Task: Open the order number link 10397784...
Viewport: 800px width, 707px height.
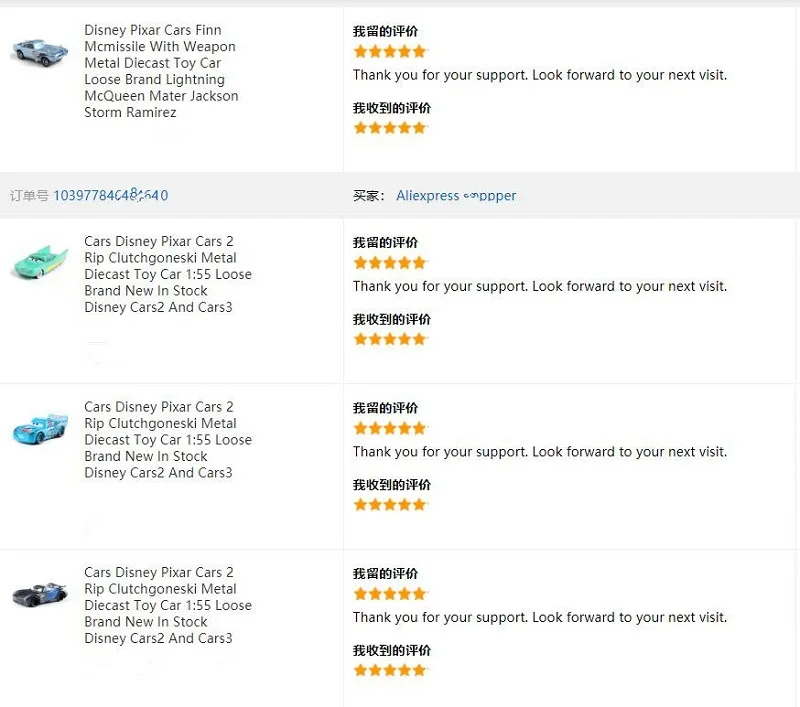Action: (111, 195)
